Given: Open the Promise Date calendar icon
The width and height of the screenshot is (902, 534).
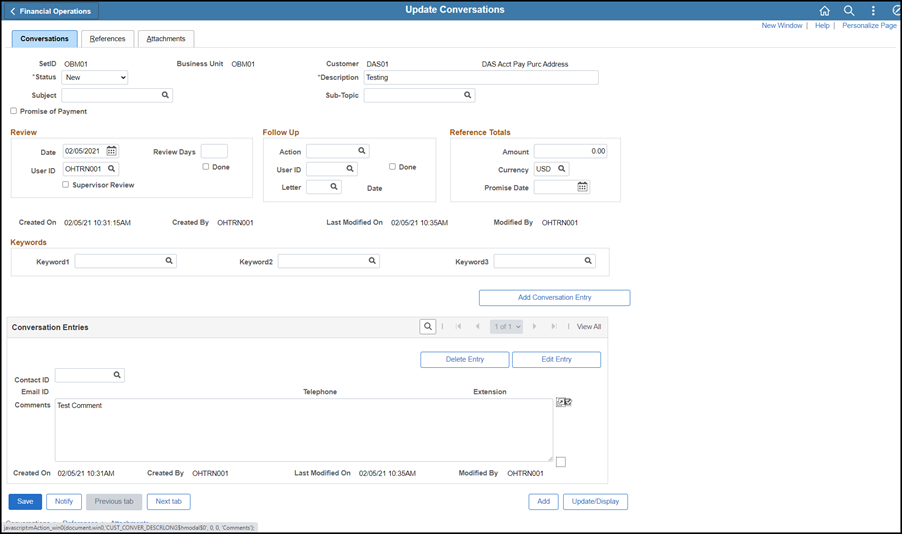Looking at the screenshot, I should tap(582, 187).
